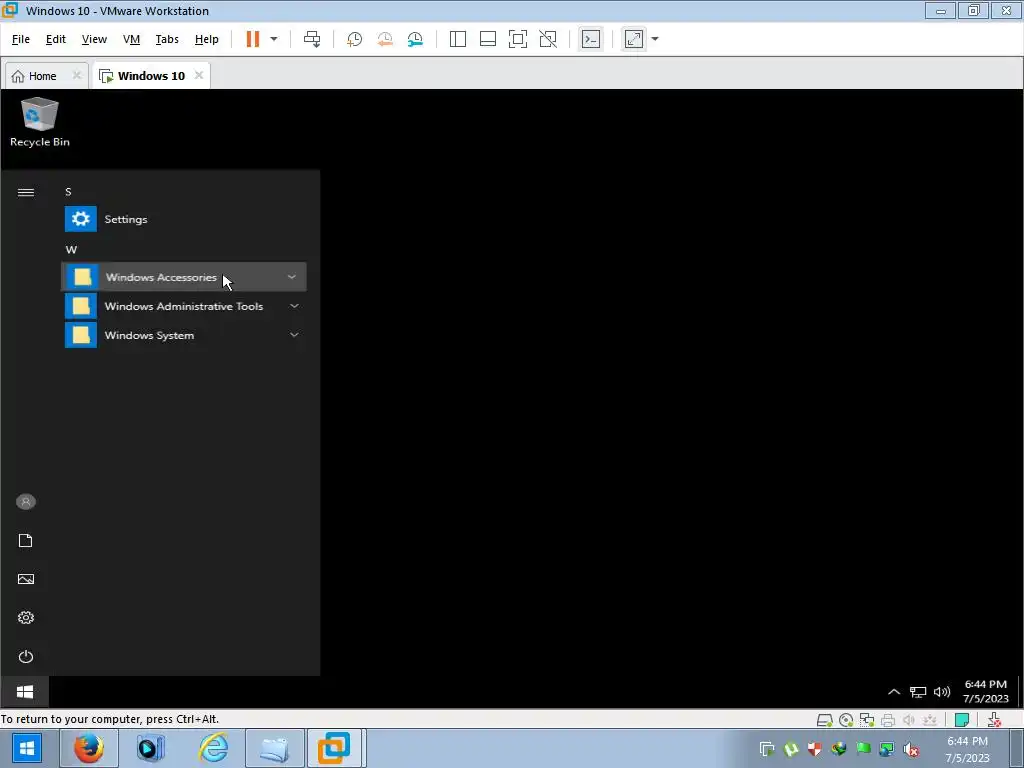Enter full screen mode icon

(518, 39)
